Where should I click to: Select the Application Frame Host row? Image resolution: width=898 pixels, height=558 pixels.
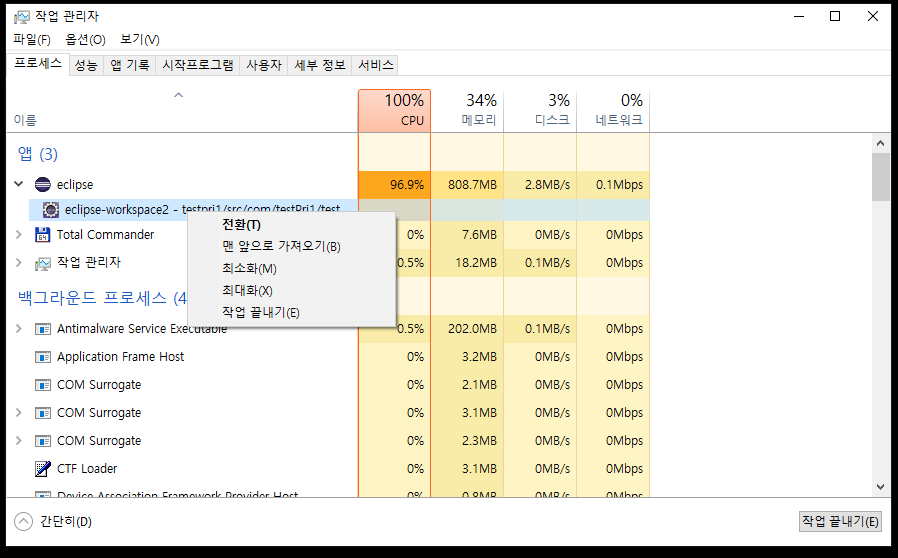tap(328, 357)
